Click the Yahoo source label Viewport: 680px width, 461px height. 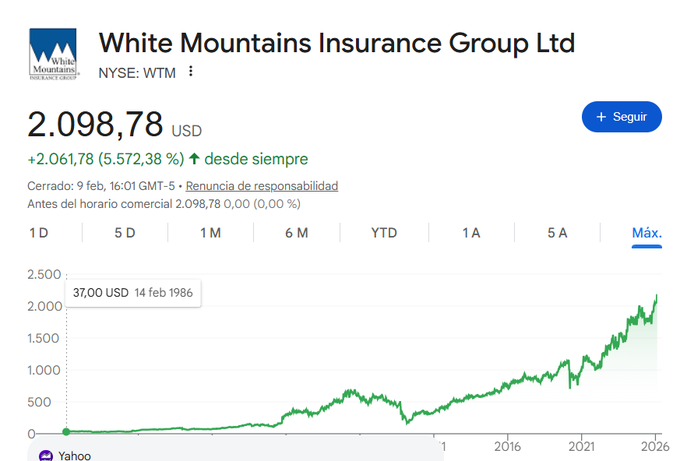click(75, 456)
